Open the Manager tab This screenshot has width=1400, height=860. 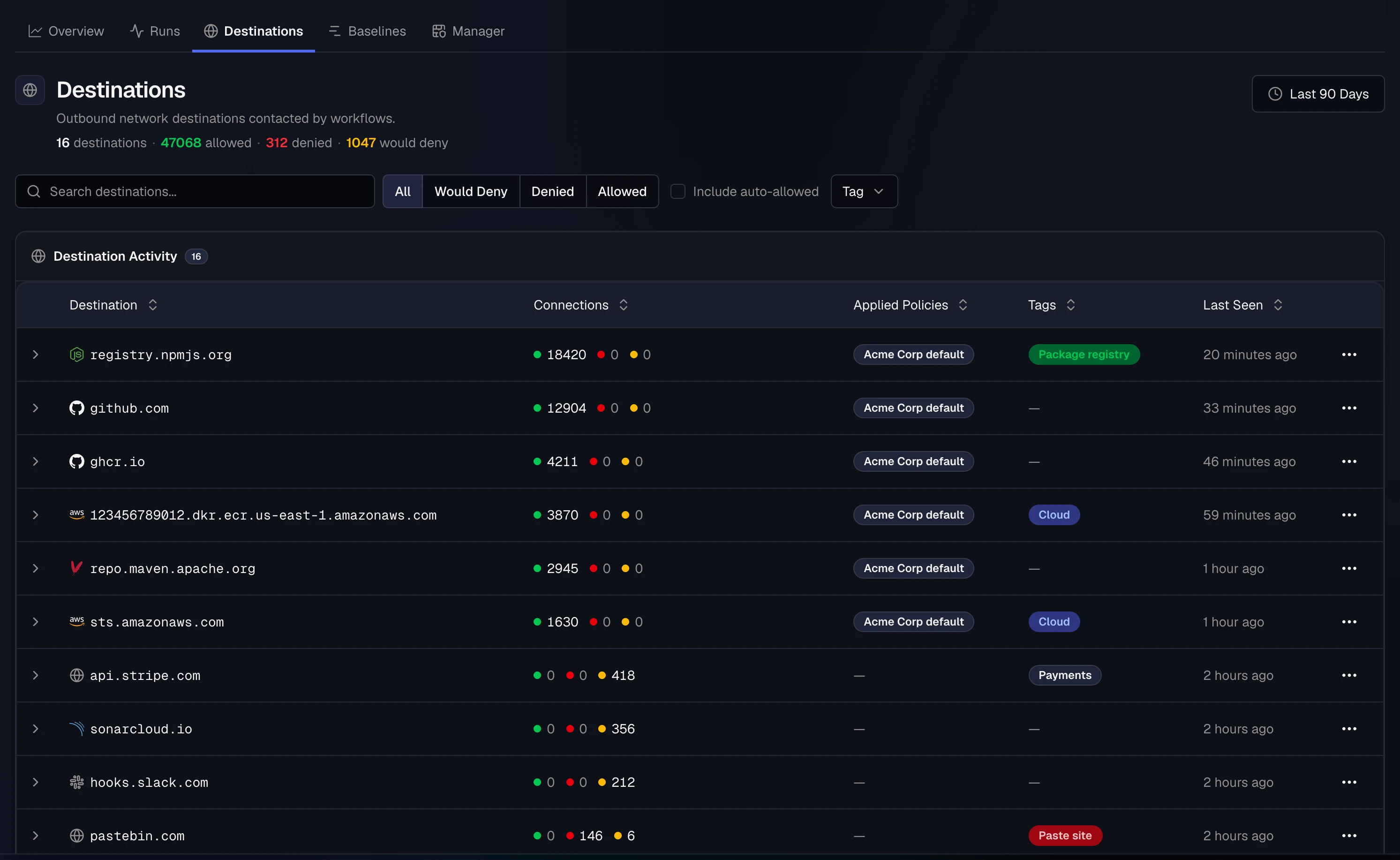(x=468, y=31)
